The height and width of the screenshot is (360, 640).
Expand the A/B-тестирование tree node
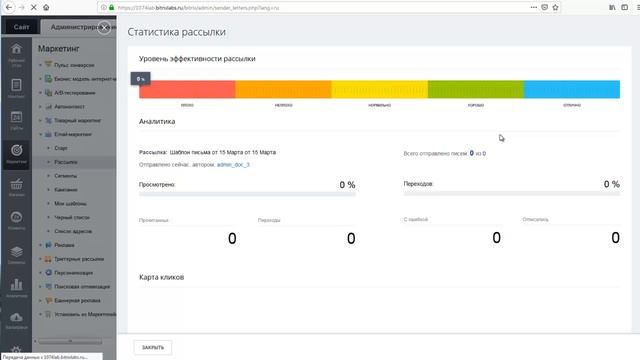(40, 93)
